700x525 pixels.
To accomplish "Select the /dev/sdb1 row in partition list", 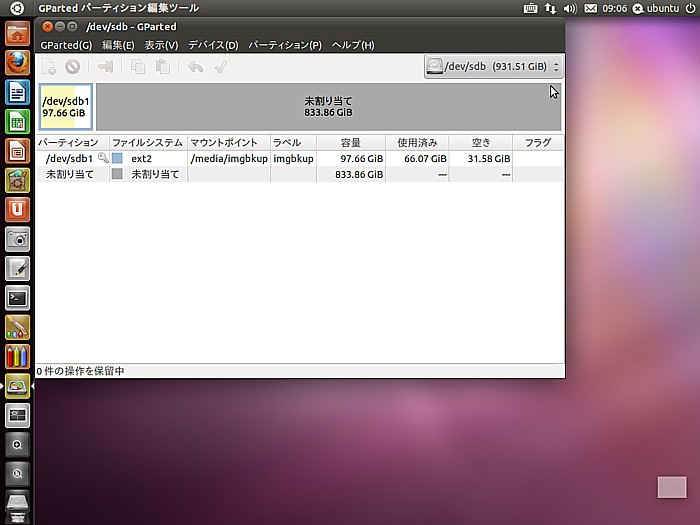I will point(299,158).
